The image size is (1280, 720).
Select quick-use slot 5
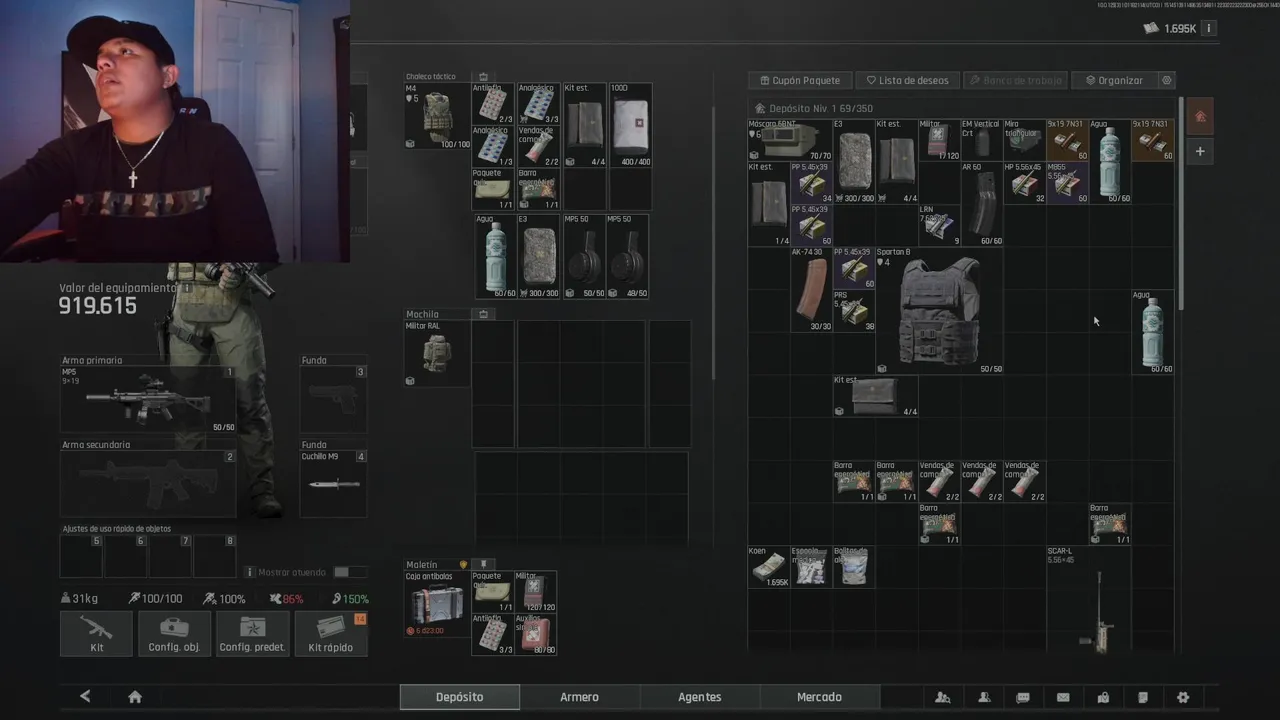pos(82,556)
